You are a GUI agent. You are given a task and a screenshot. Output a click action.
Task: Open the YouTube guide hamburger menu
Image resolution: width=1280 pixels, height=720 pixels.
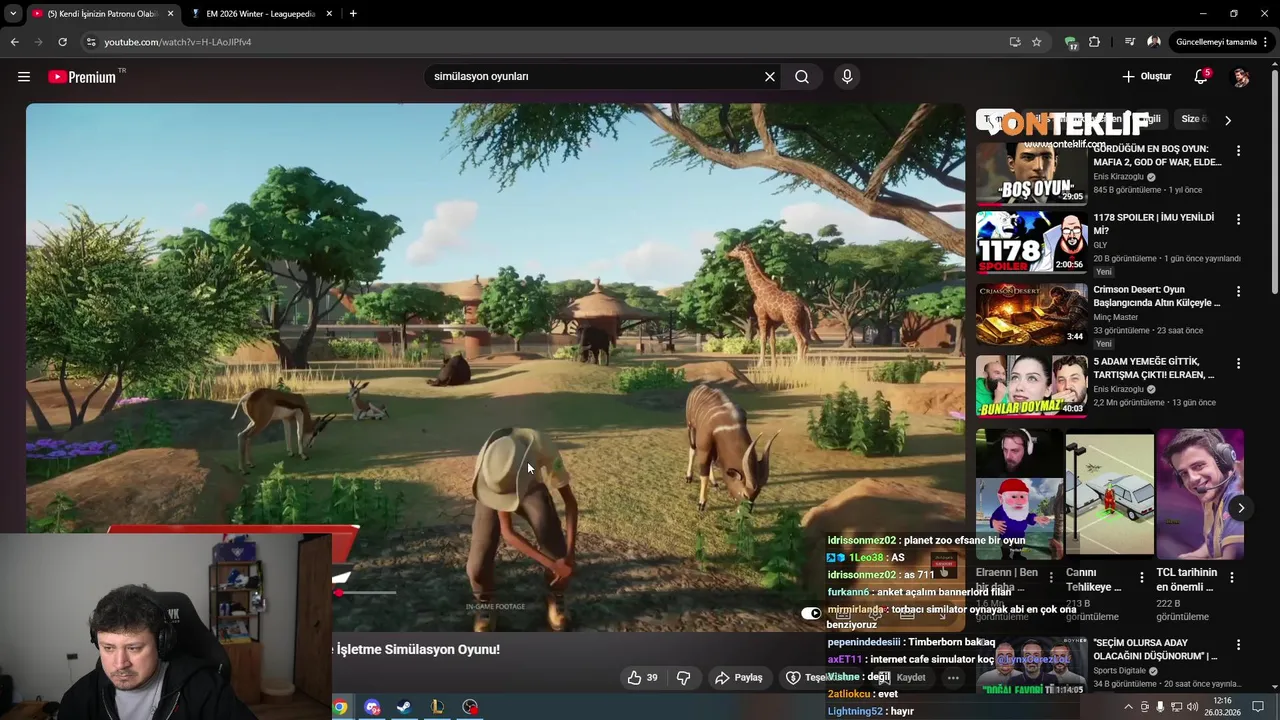pos(24,77)
